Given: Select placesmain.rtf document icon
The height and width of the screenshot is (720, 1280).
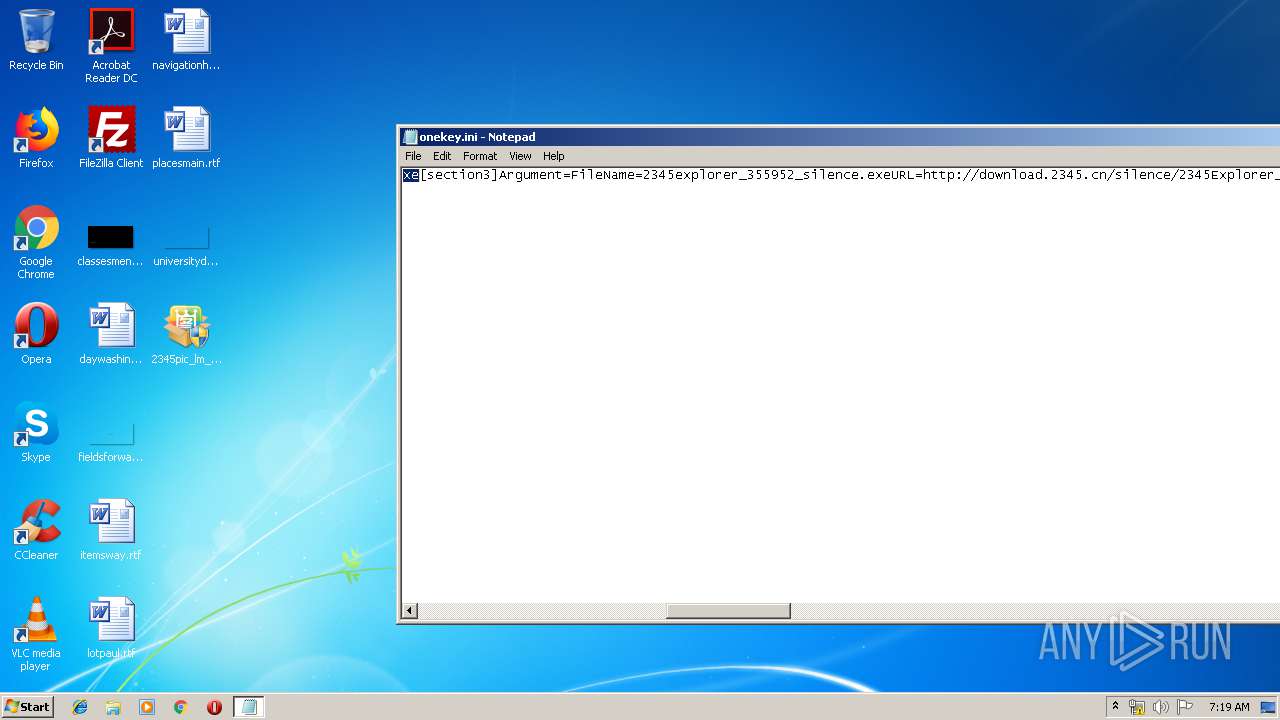Looking at the screenshot, I should point(186,138).
